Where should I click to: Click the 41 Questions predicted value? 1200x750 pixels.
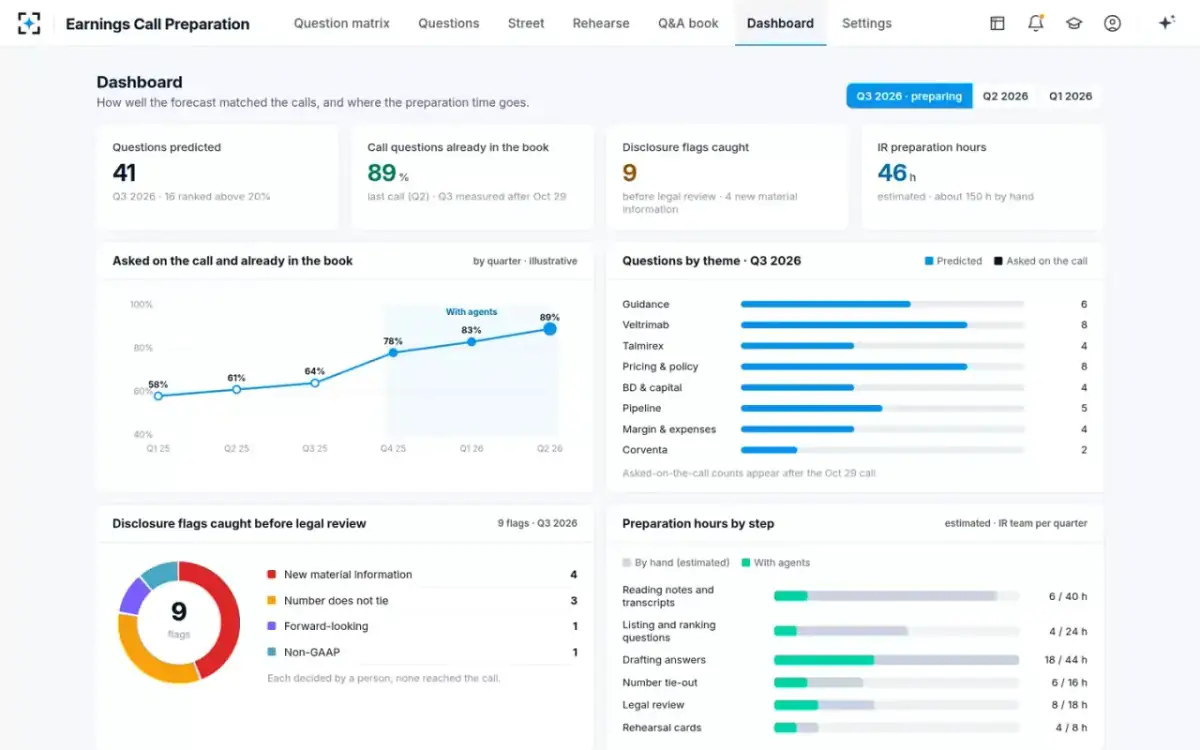pos(124,173)
